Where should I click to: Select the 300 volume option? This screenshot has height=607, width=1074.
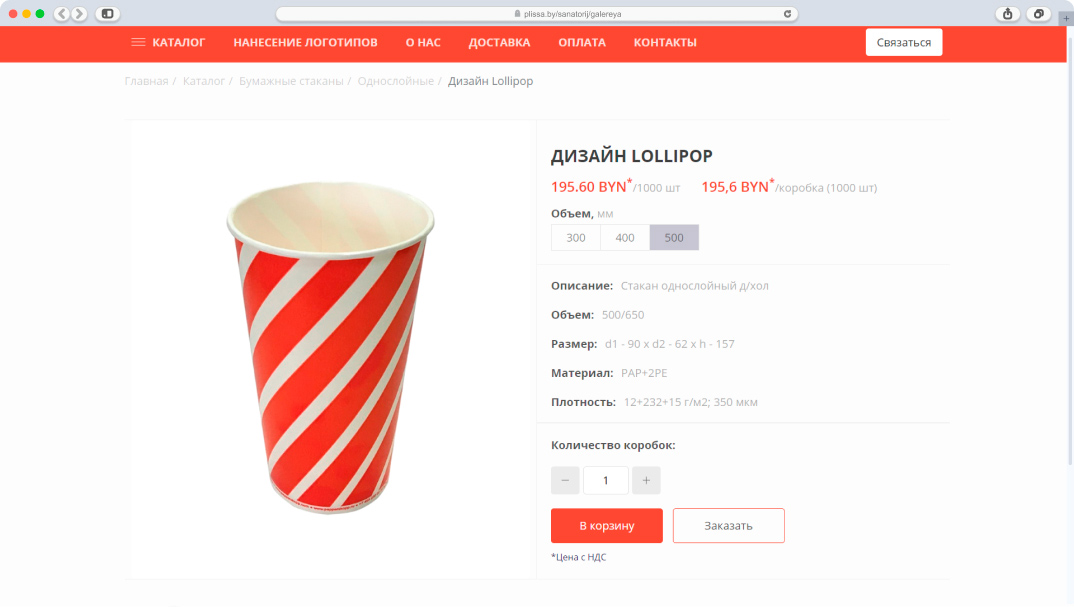coord(576,238)
